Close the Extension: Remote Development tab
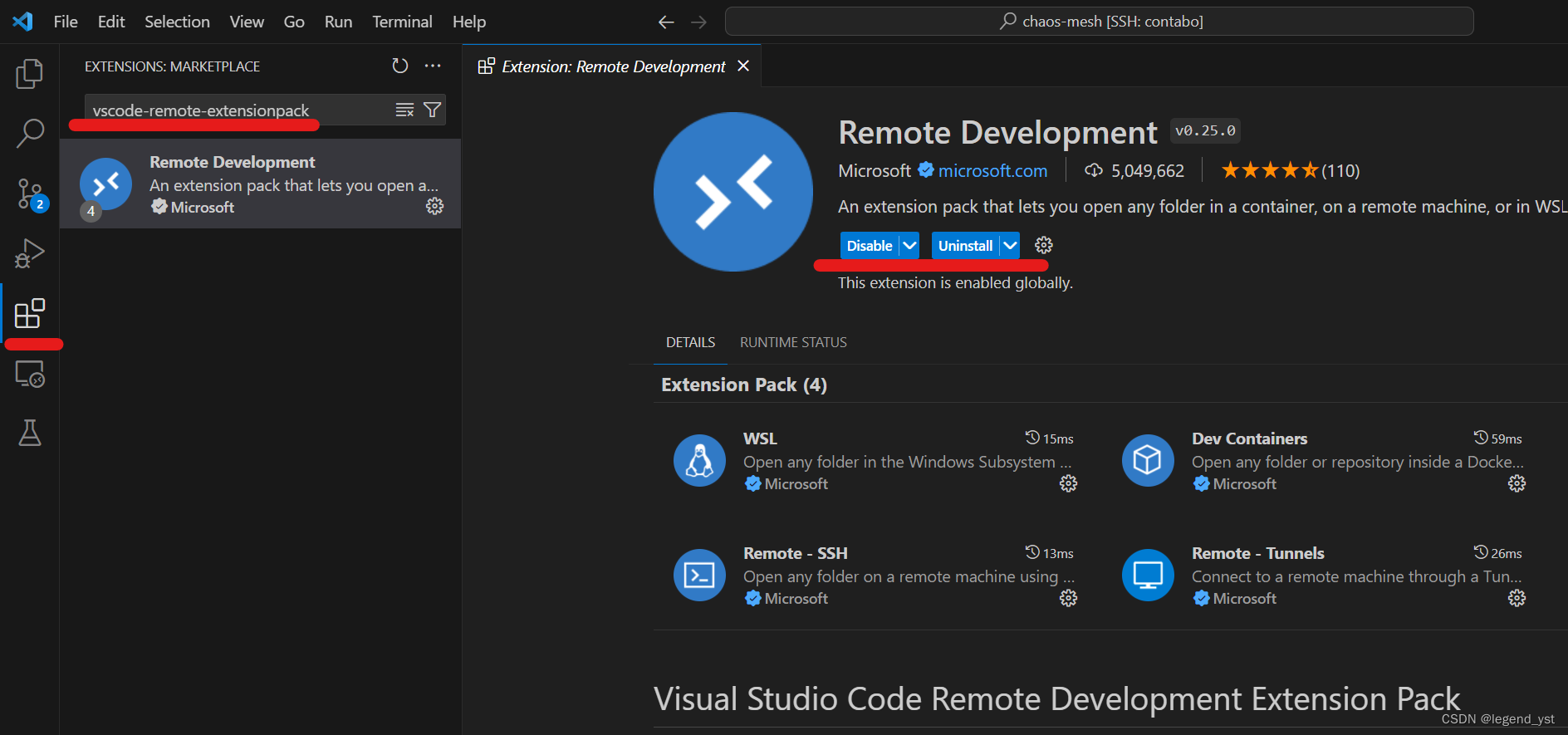 coord(743,66)
